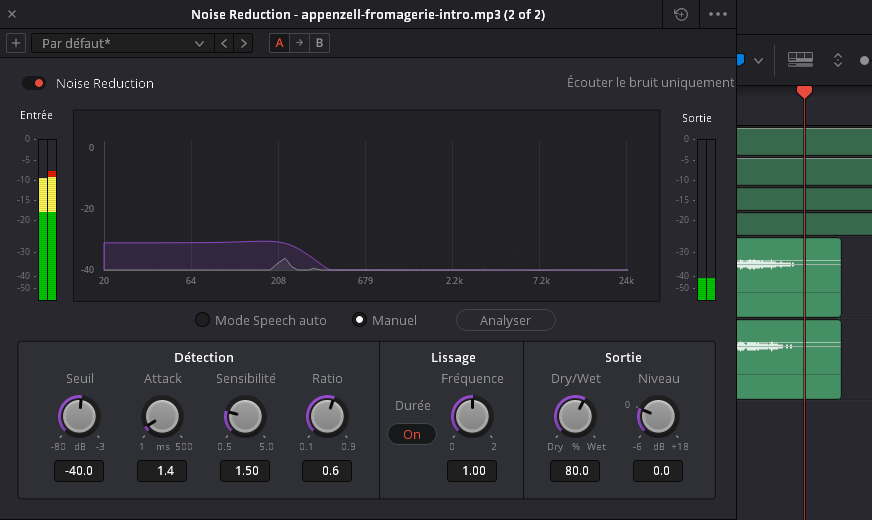The width and height of the screenshot is (872, 520).
Task: Click the Niveau knob
Action: pyautogui.click(x=658, y=416)
